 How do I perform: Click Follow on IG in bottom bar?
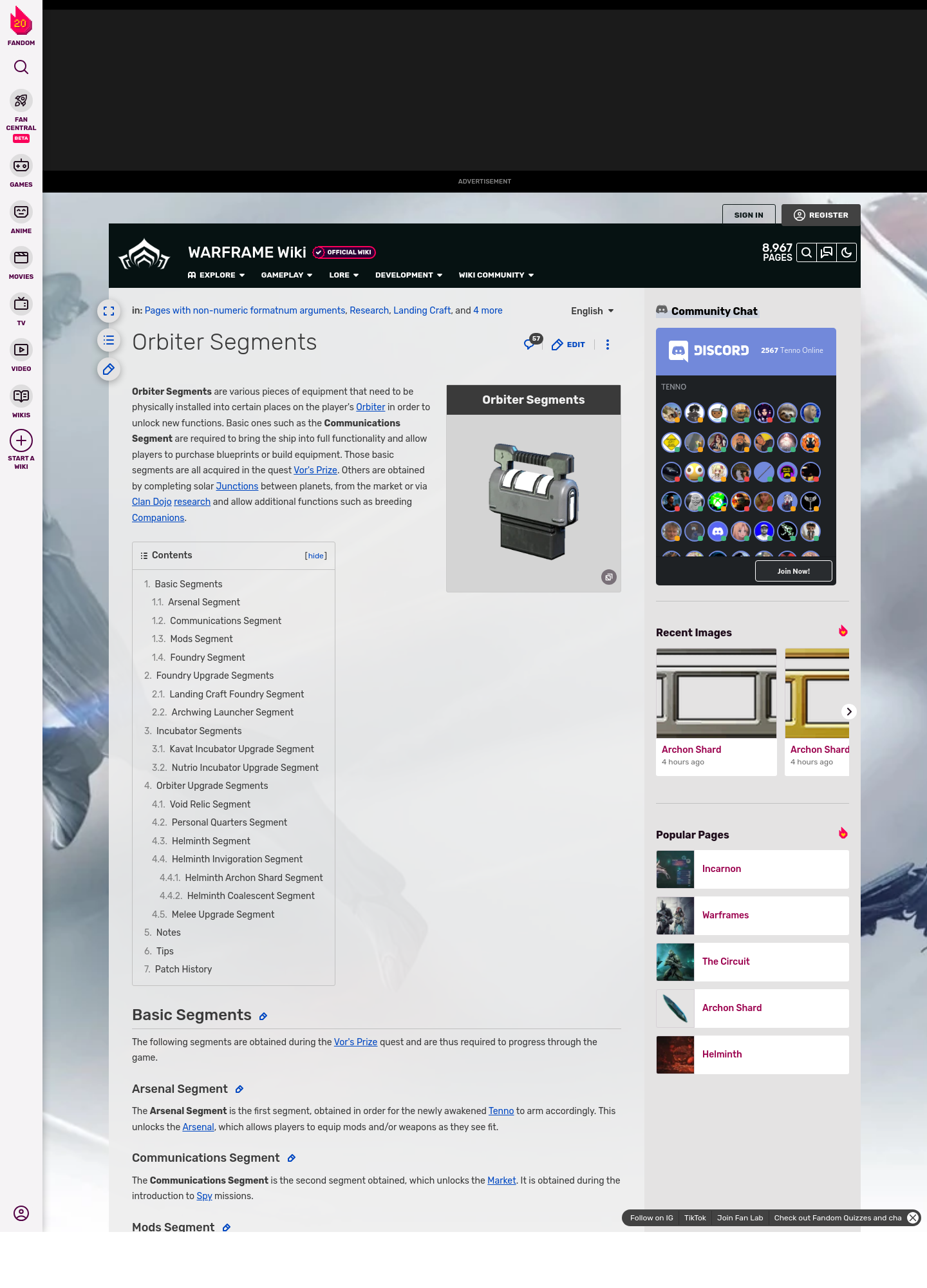pyautogui.click(x=651, y=1218)
